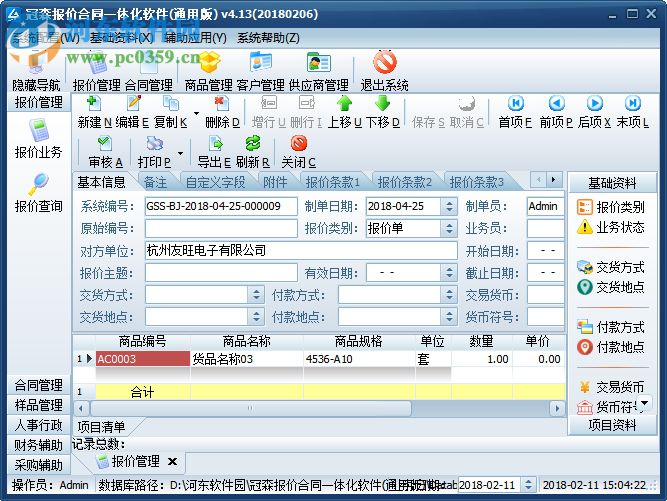Click the 复制 K copy icon

pos(171,104)
